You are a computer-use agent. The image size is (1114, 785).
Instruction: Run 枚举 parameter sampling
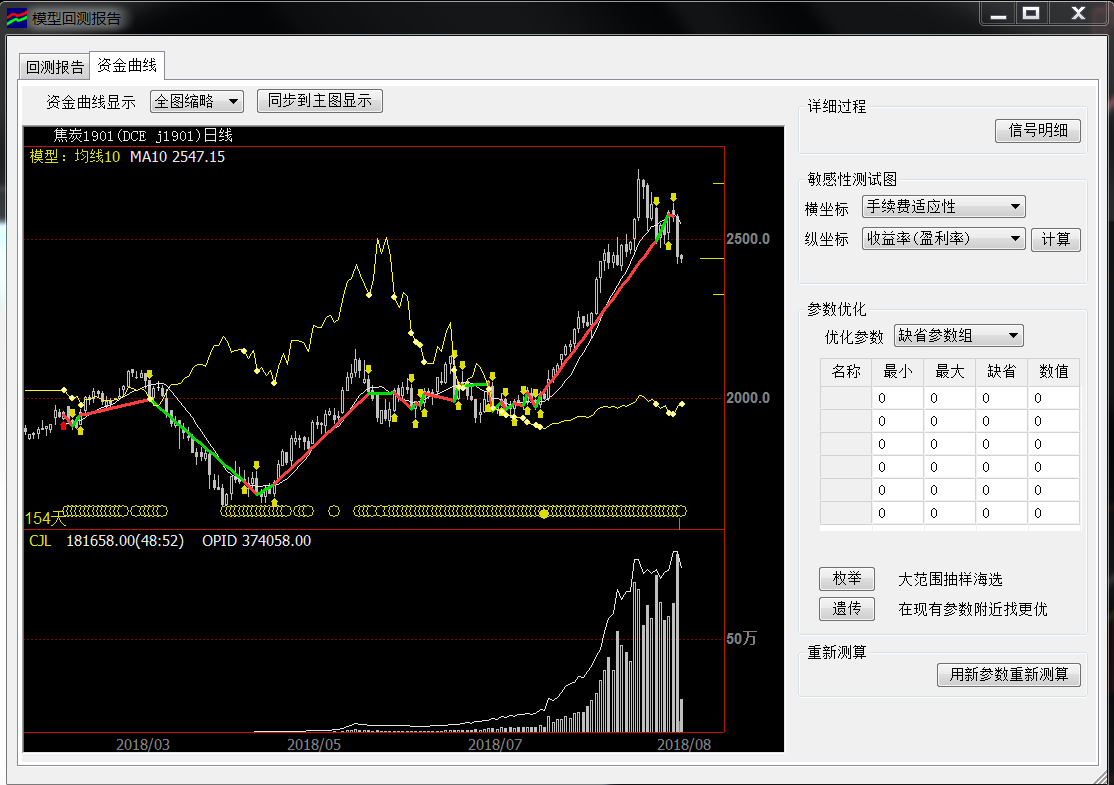pyautogui.click(x=846, y=579)
